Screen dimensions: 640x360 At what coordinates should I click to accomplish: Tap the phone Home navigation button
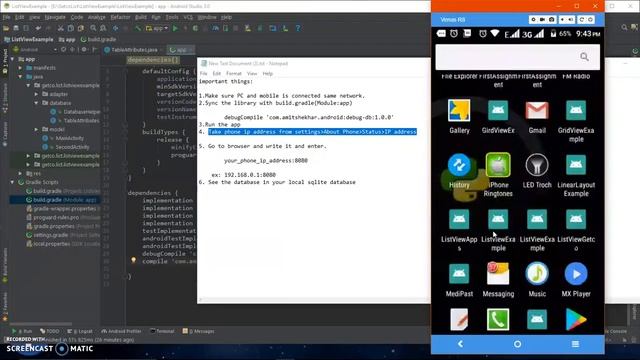518,344
